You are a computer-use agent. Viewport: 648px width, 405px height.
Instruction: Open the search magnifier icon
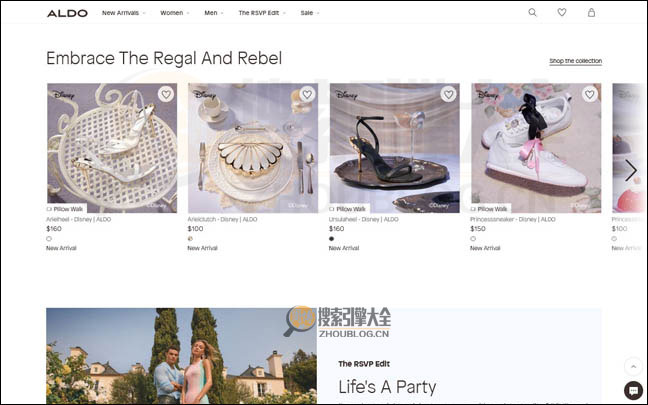point(532,13)
